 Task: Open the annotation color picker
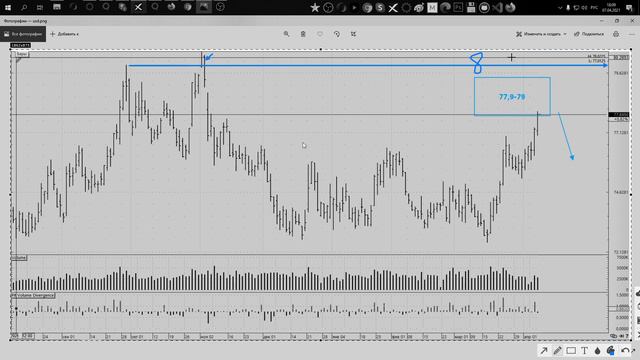coord(611,351)
